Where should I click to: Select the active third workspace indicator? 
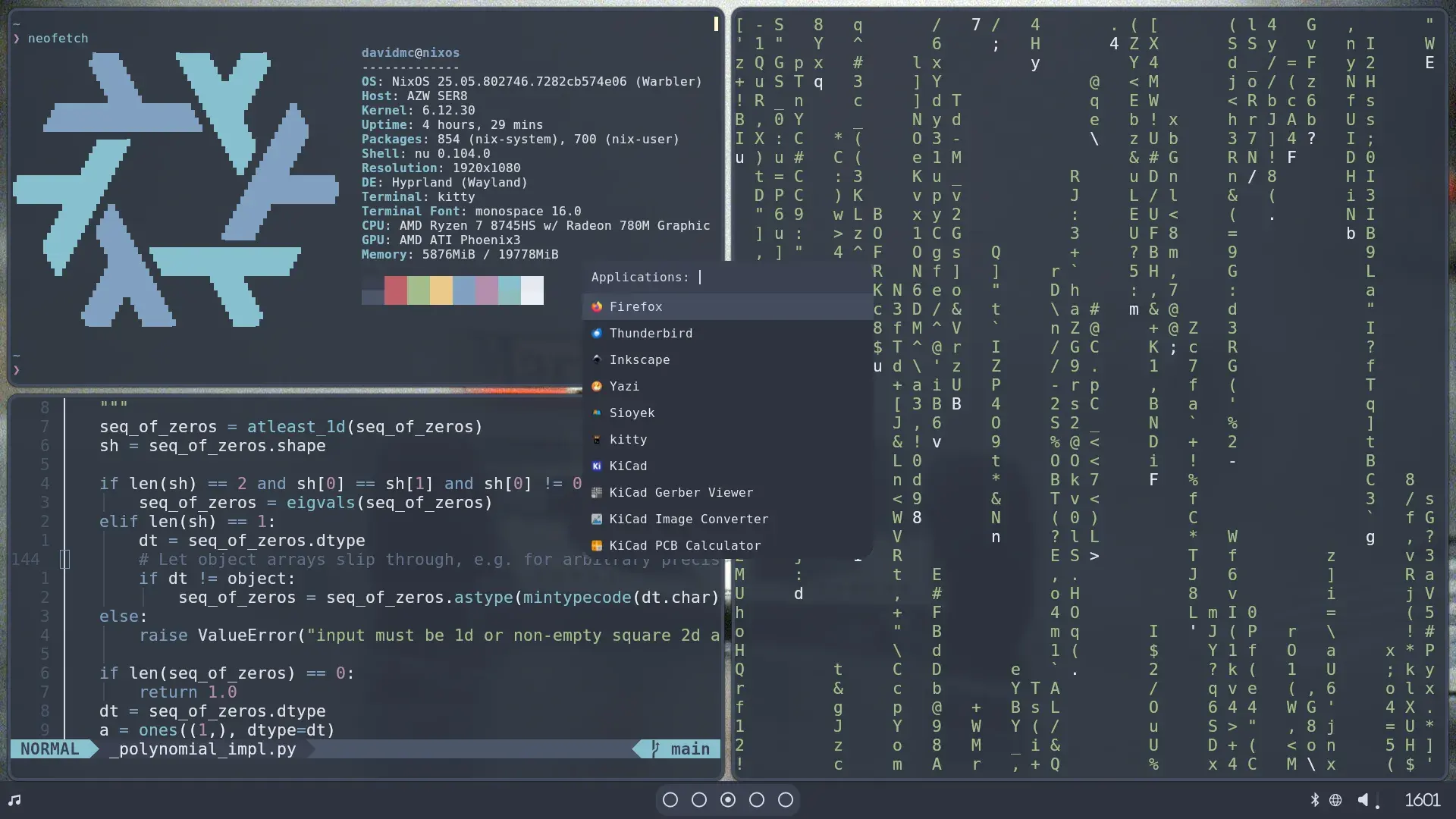point(728,799)
